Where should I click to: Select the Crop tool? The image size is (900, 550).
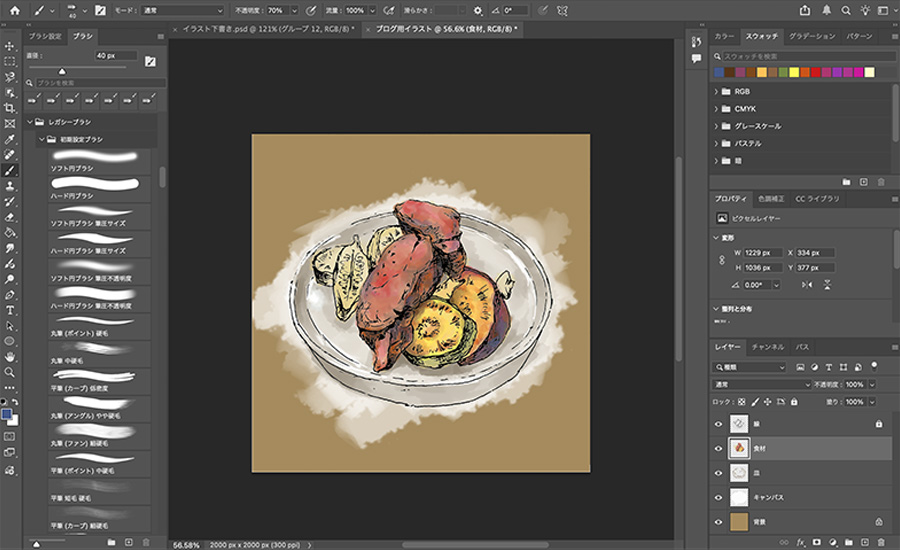(9, 108)
